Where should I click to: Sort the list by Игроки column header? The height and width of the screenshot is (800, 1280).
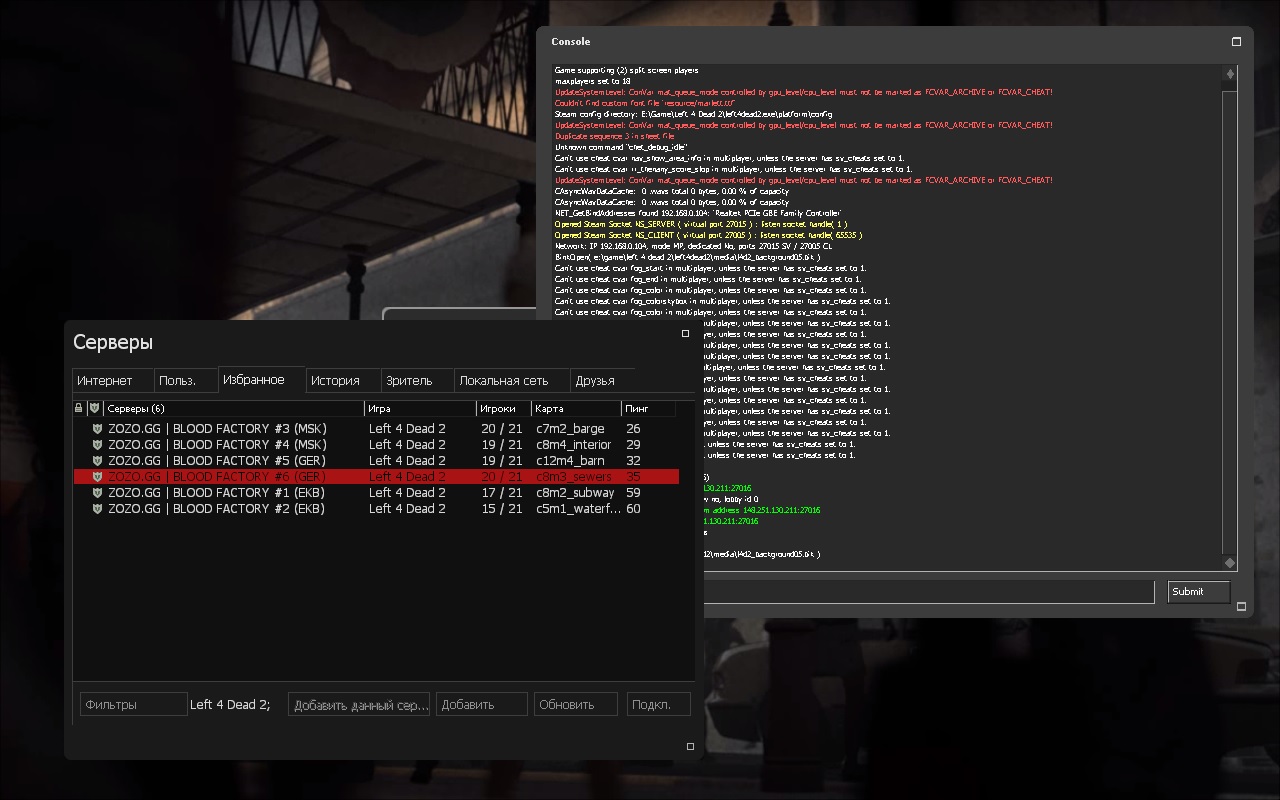tap(502, 408)
